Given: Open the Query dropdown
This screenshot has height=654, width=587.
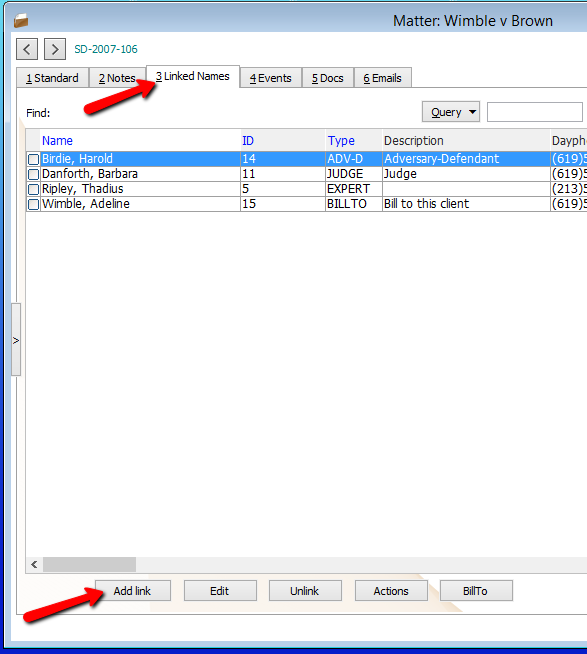Looking at the screenshot, I should pyautogui.click(x=451, y=112).
